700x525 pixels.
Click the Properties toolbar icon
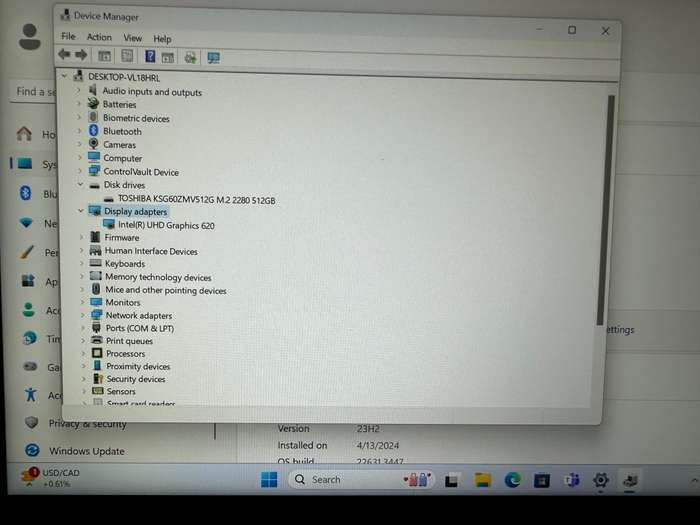click(127, 56)
